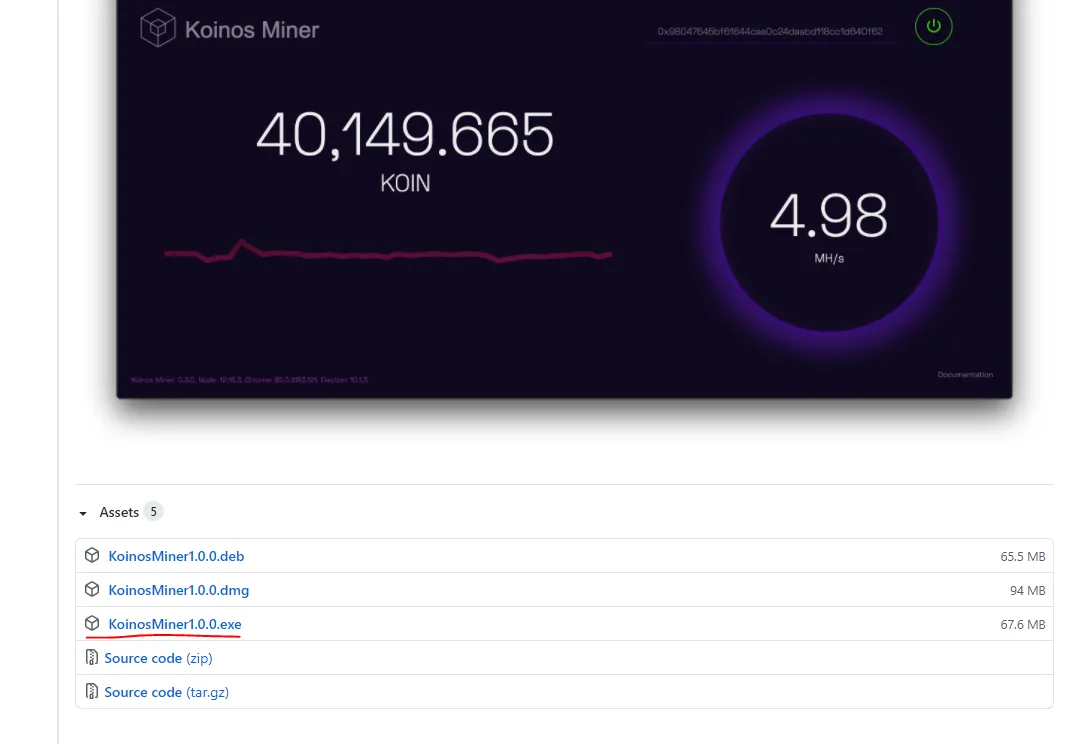Click the 94 MB file size
1075x744 pixels.
(1027, 591)
